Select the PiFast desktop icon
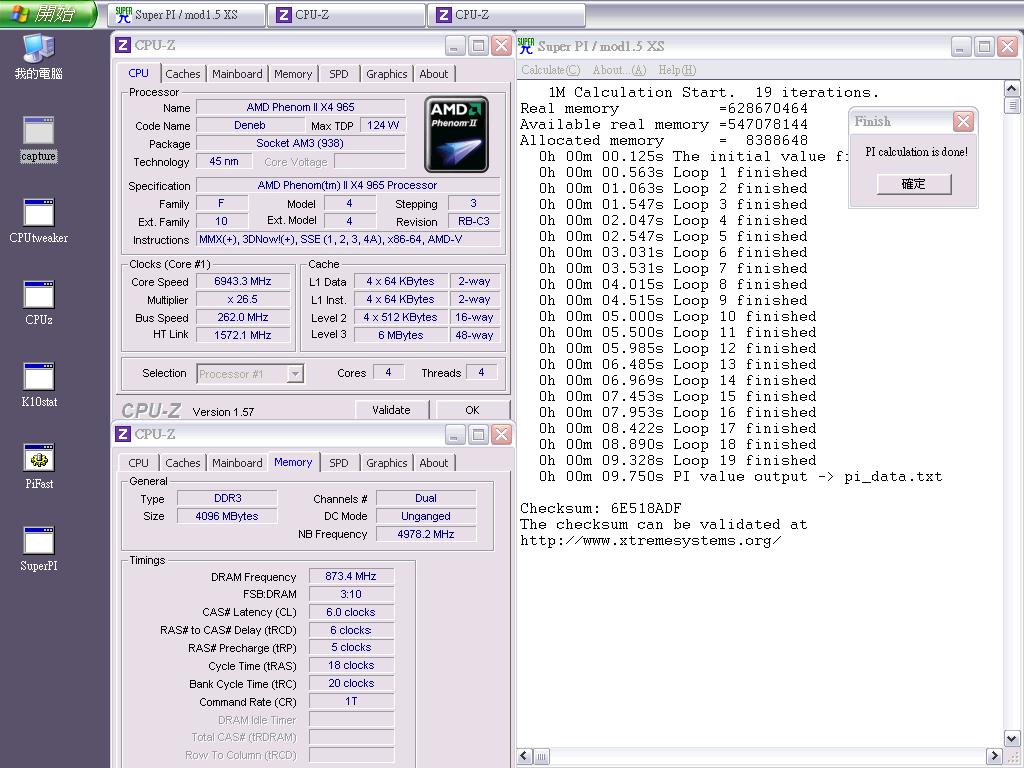 click(x=39, y=466)
